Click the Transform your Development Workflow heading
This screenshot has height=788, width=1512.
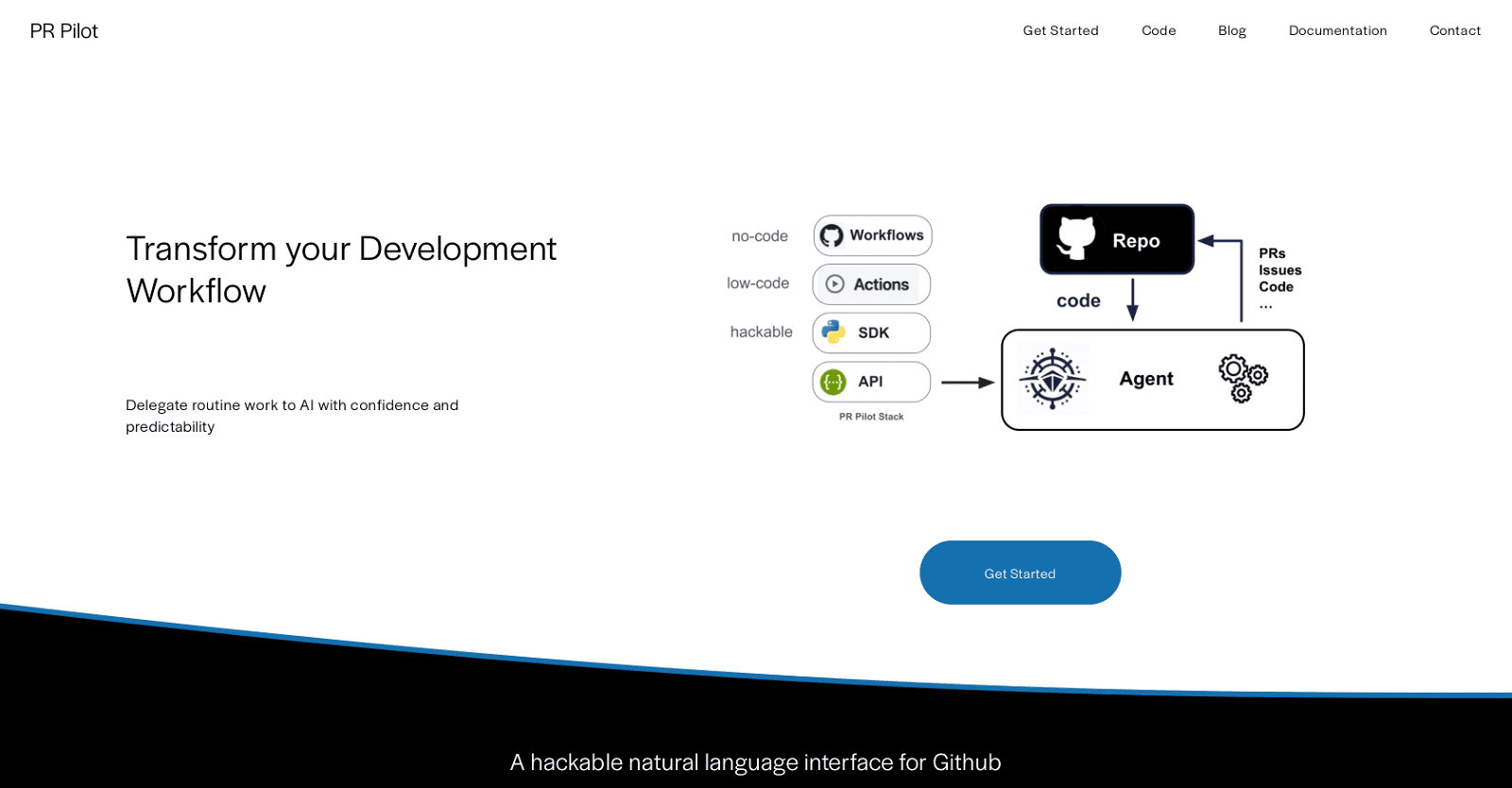341,269
